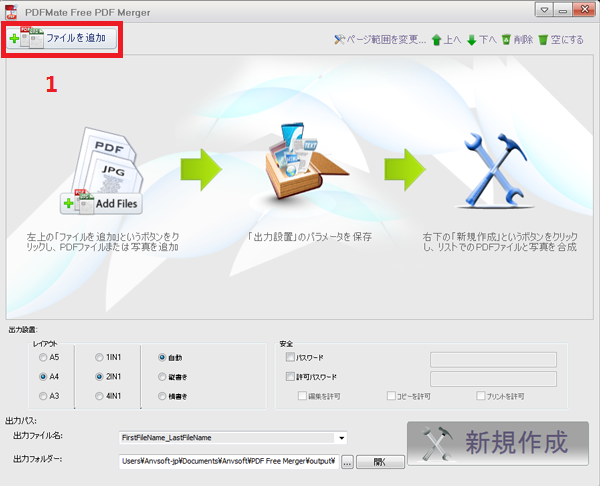600x486 pixels.
Task: Select the A4 layout radio button
Action: tap(43, 377)
